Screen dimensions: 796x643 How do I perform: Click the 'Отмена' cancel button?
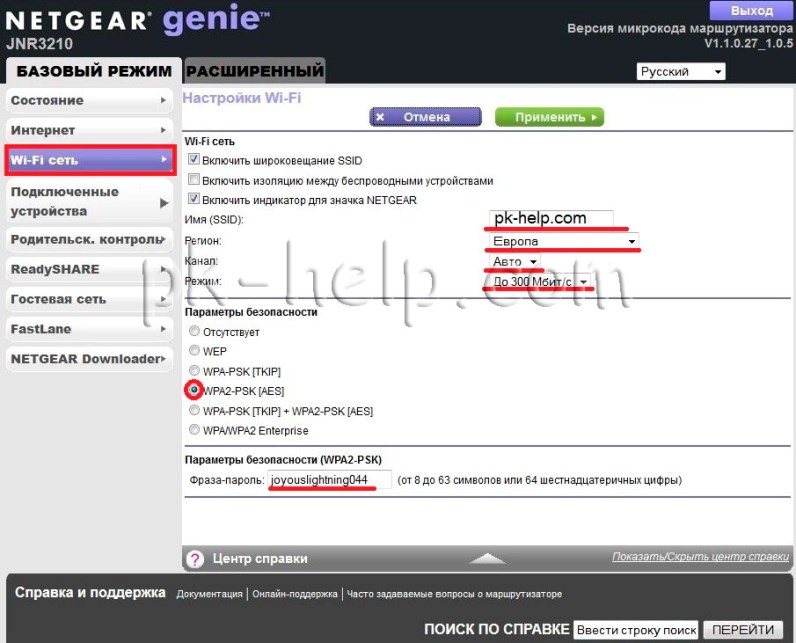(425, 117)
